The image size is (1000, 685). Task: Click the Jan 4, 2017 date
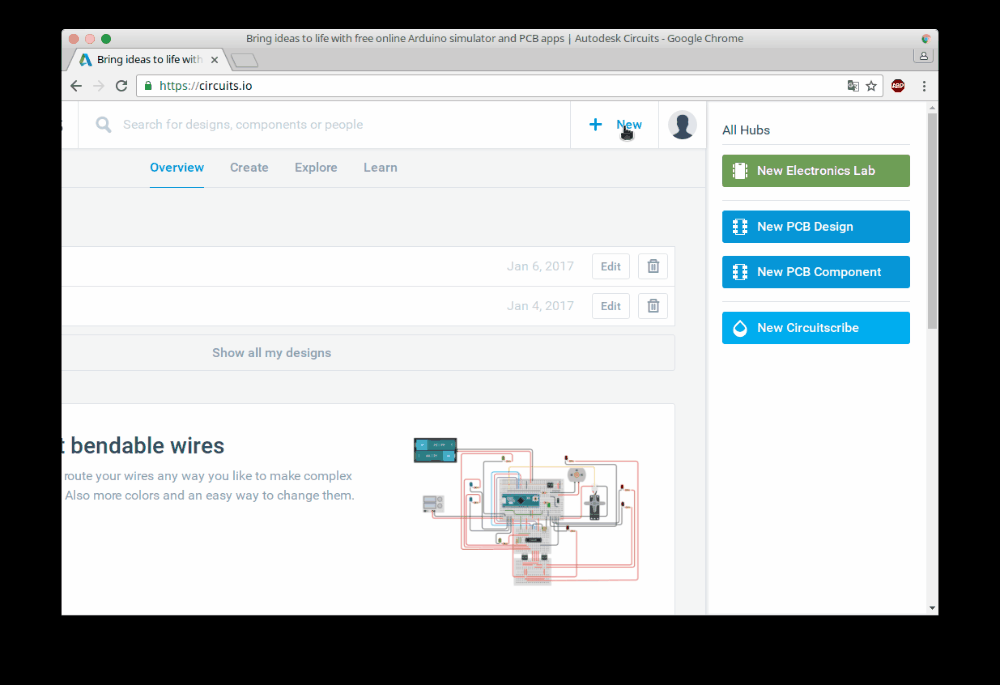[x=540, y=306]
